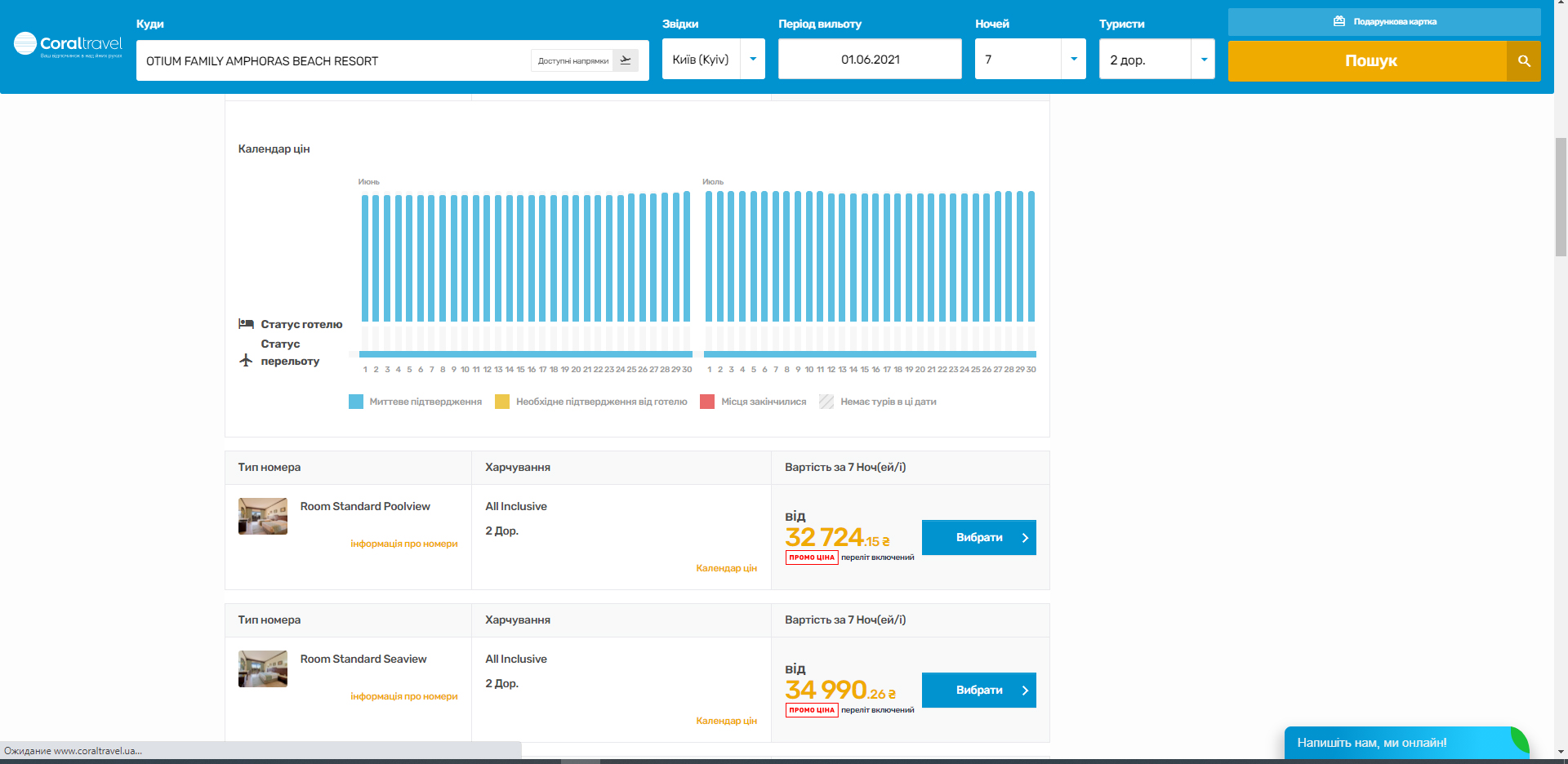Click the hatched Немає турів legend swatch
The image size is (1568, 764).
[x=826, y=402]
